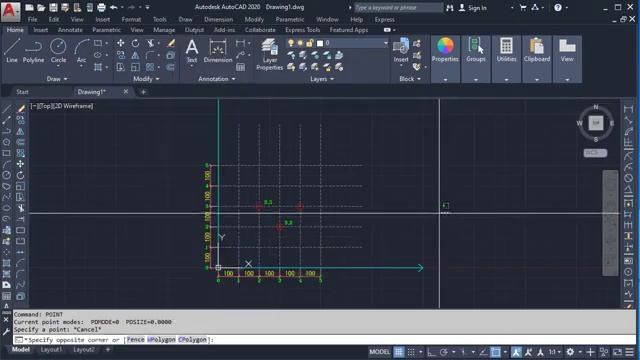640x360 pixels.
Task: Open the workspace gear dropdown in status bar
Action: 580,352
